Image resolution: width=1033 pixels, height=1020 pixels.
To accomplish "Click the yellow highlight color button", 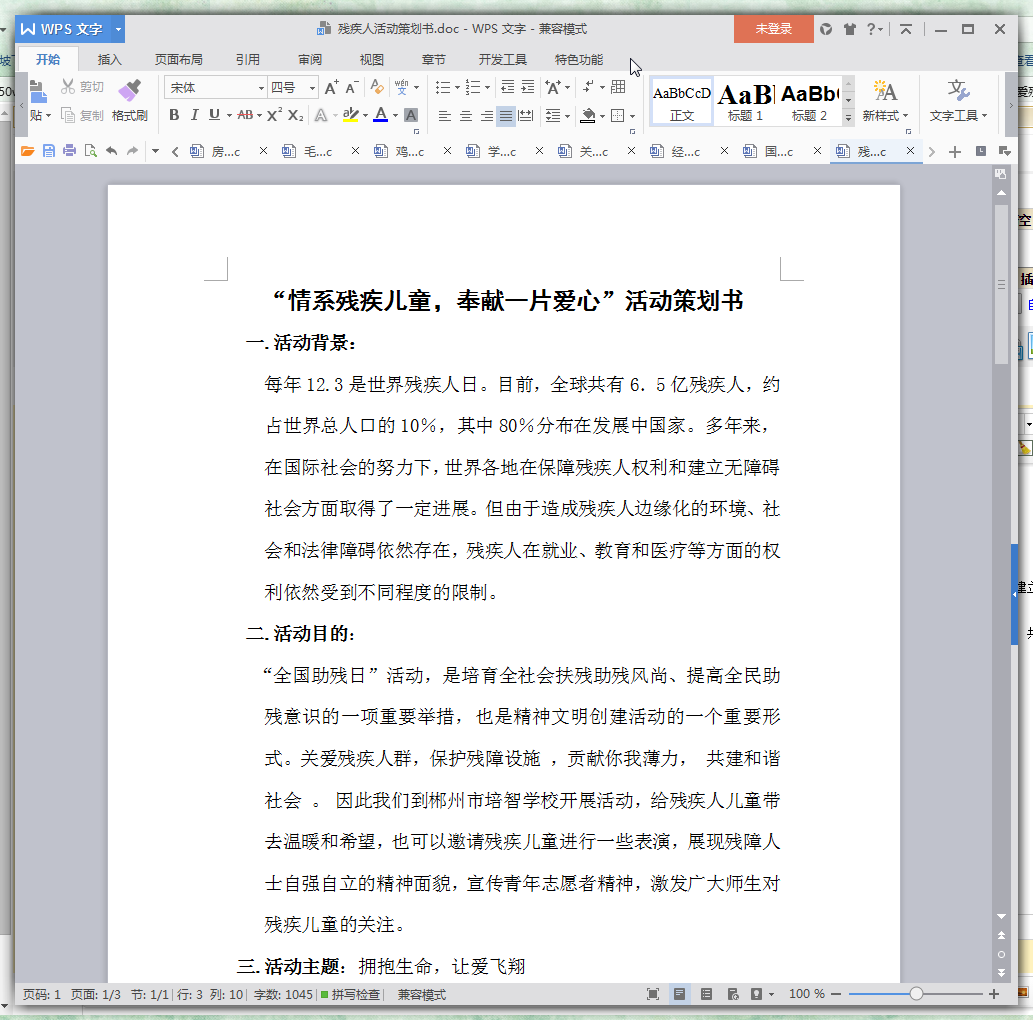I will [350, 115].
